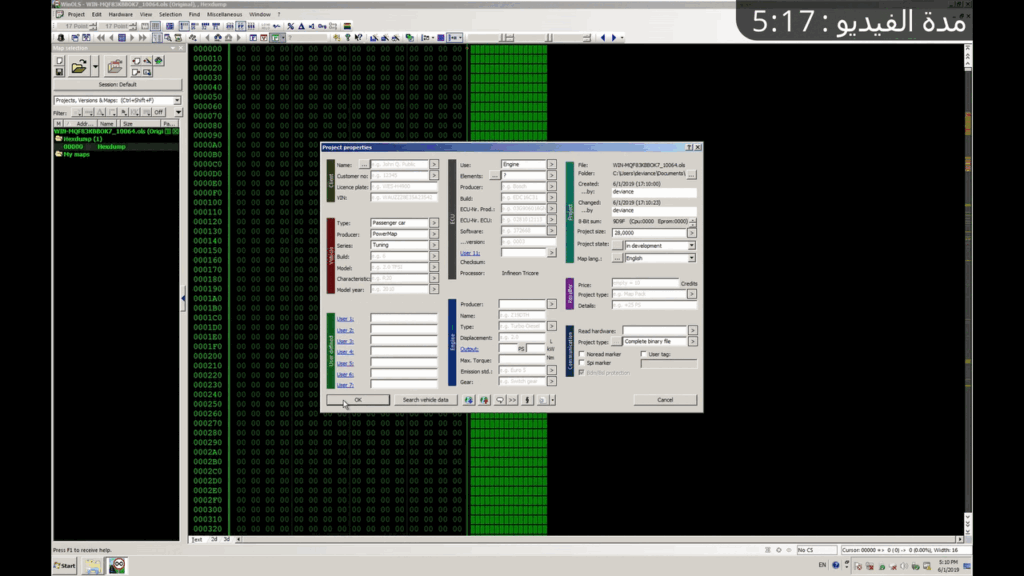Image resolution: width=1024 pixels, height=576 pixels.
Task: Click the vehicle Producer input field
Action: (x=398, y=234)
